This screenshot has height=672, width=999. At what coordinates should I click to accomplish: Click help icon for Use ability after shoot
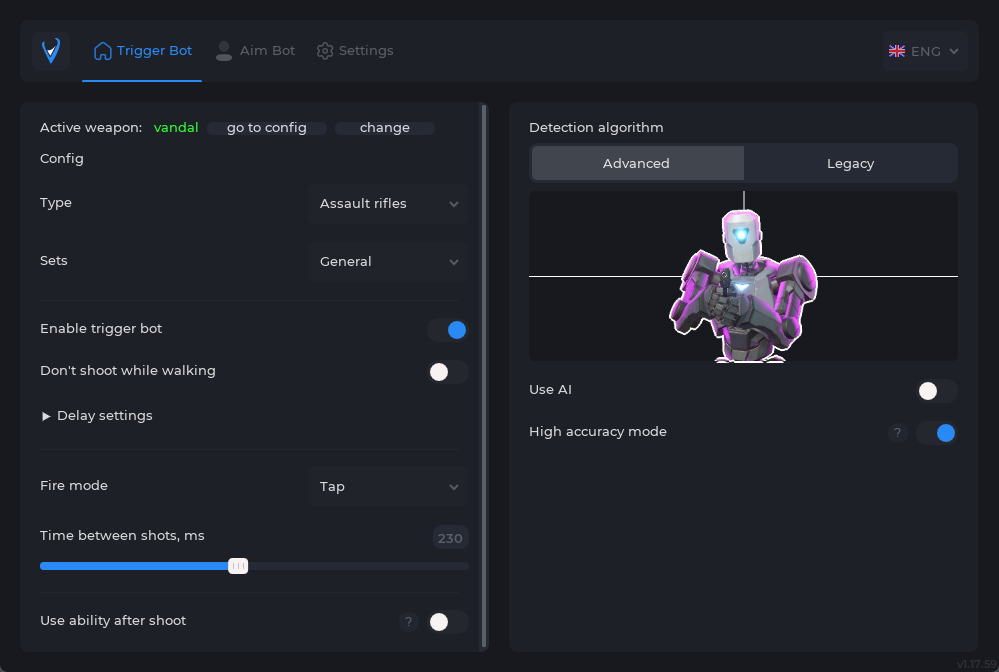(408, 622)
